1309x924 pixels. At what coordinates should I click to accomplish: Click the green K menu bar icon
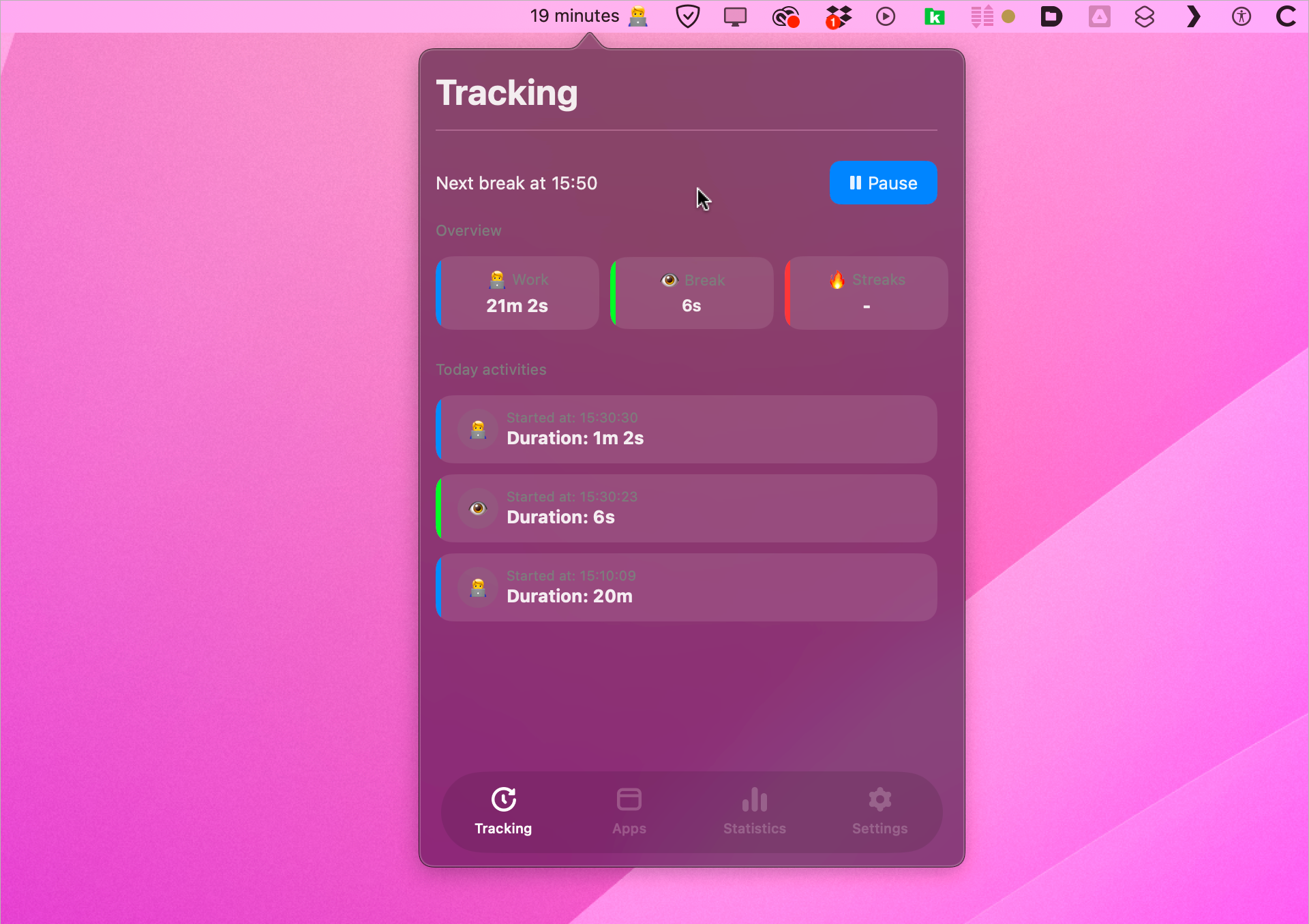(x=934, y=16)
